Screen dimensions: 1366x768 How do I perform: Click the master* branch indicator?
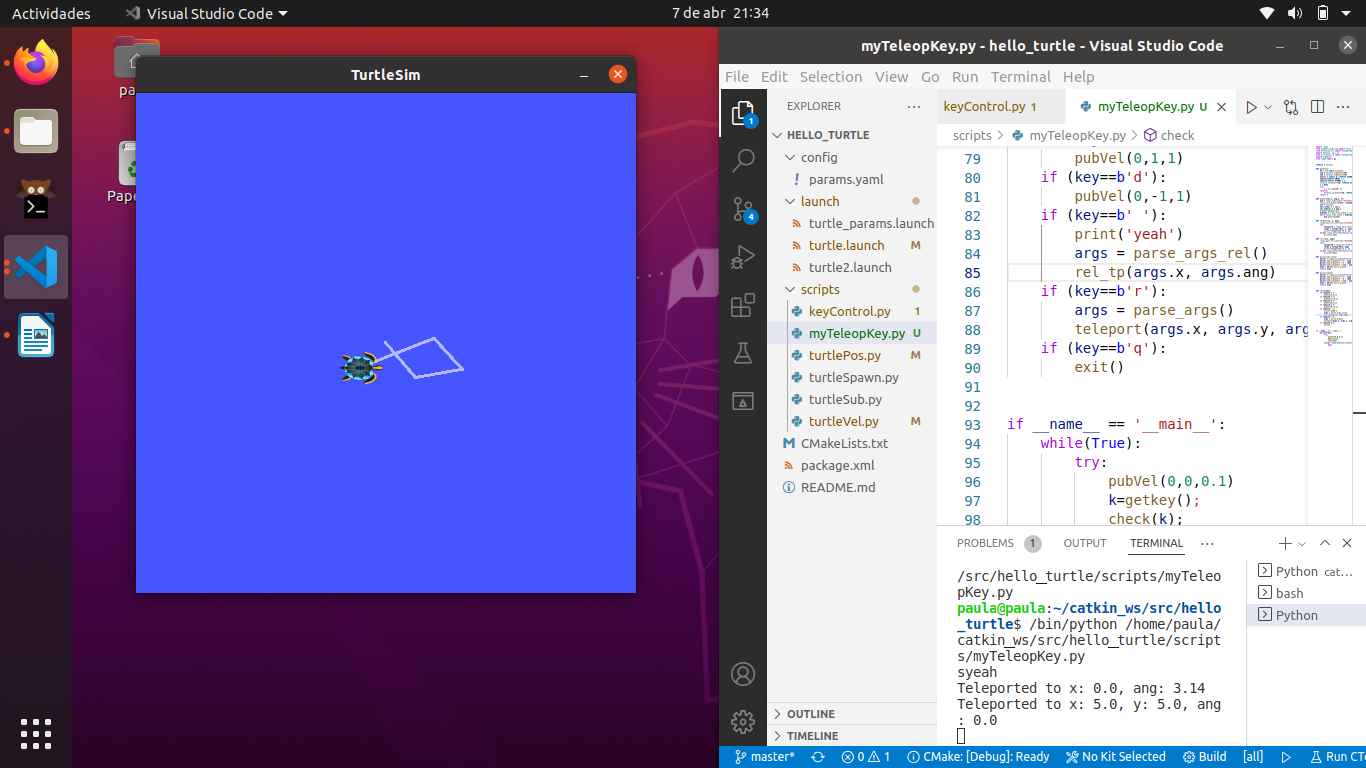click(x=765, y=757)
